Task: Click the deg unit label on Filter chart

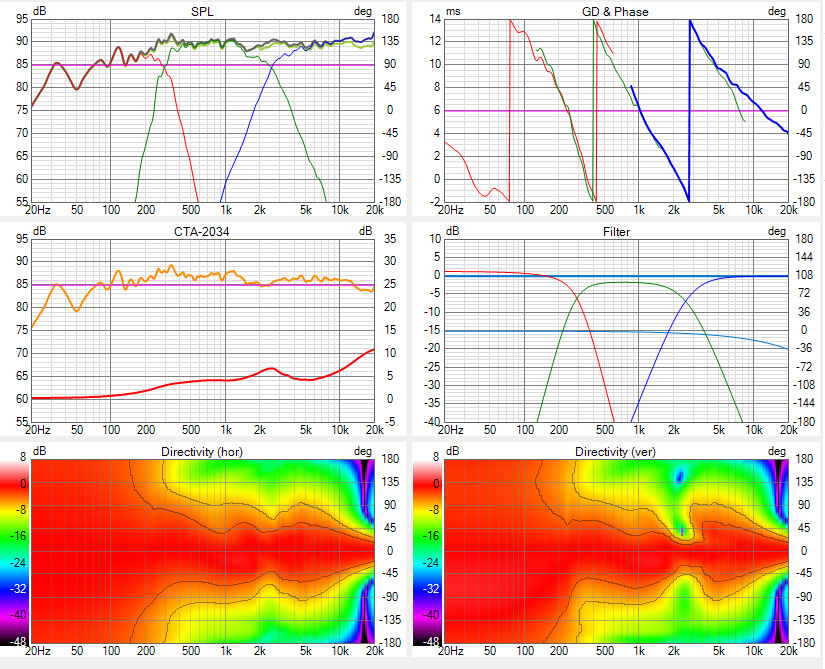Action: click(777, 231)
